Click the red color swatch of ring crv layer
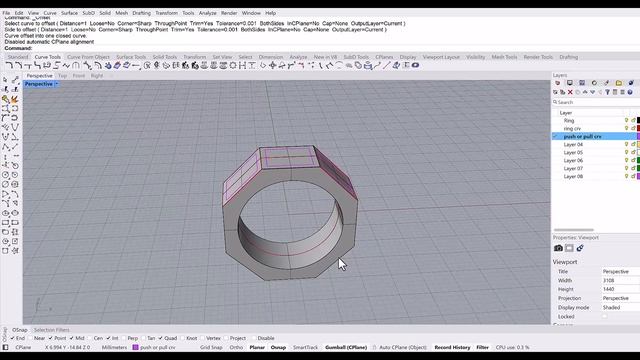The width and height of the screenshot is (640, 360). pos(638,129)
